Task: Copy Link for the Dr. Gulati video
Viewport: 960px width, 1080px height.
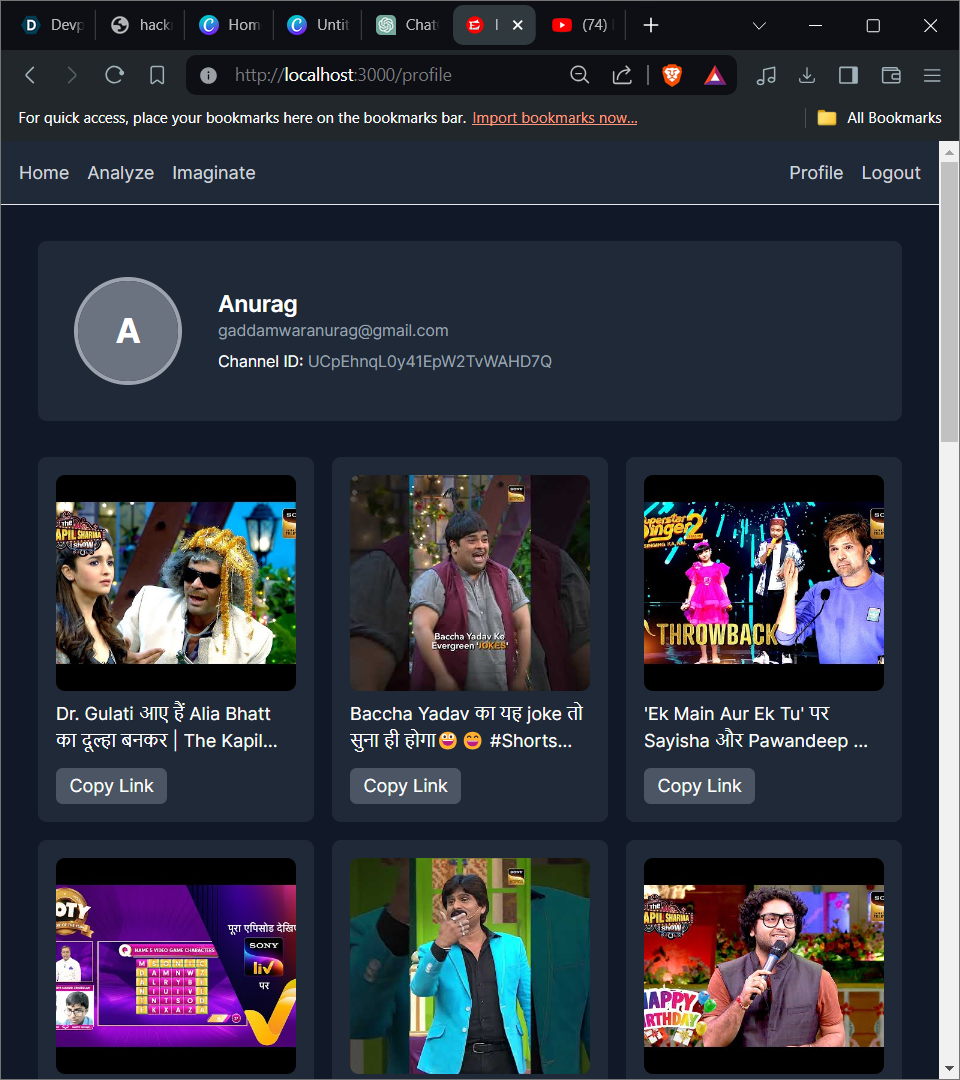Action: click(x=112, y=786)
